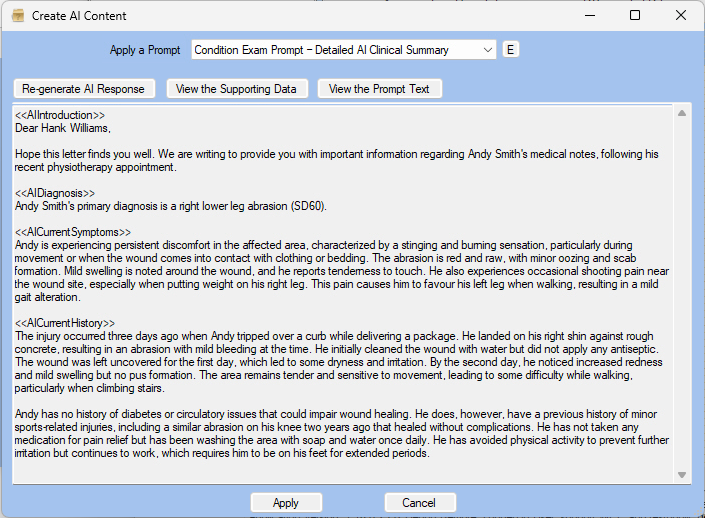Click the scrollbar down arrow in the text area
This screenshot has width=705, height=518.
pos(682,475)
